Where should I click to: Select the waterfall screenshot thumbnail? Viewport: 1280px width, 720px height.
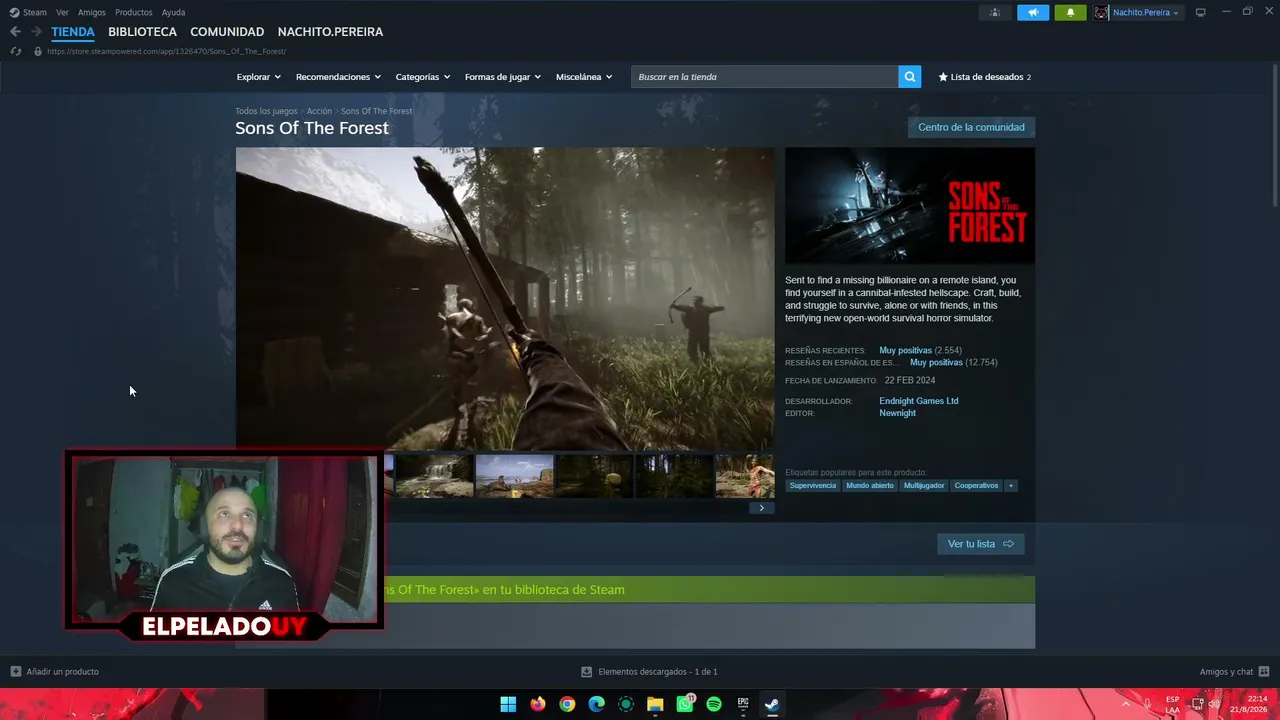point(434,476)
